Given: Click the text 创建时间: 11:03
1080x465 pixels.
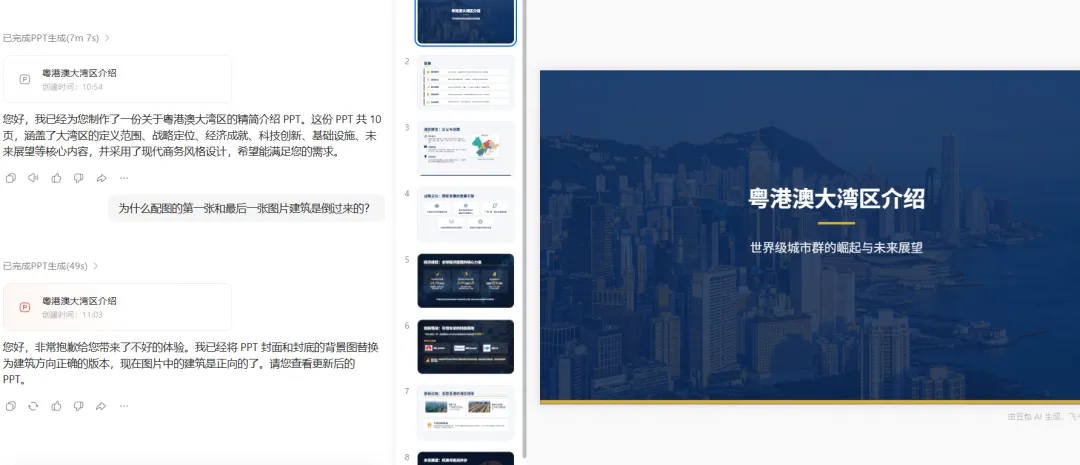Looking at the screenshot, I should coord(72,315).
